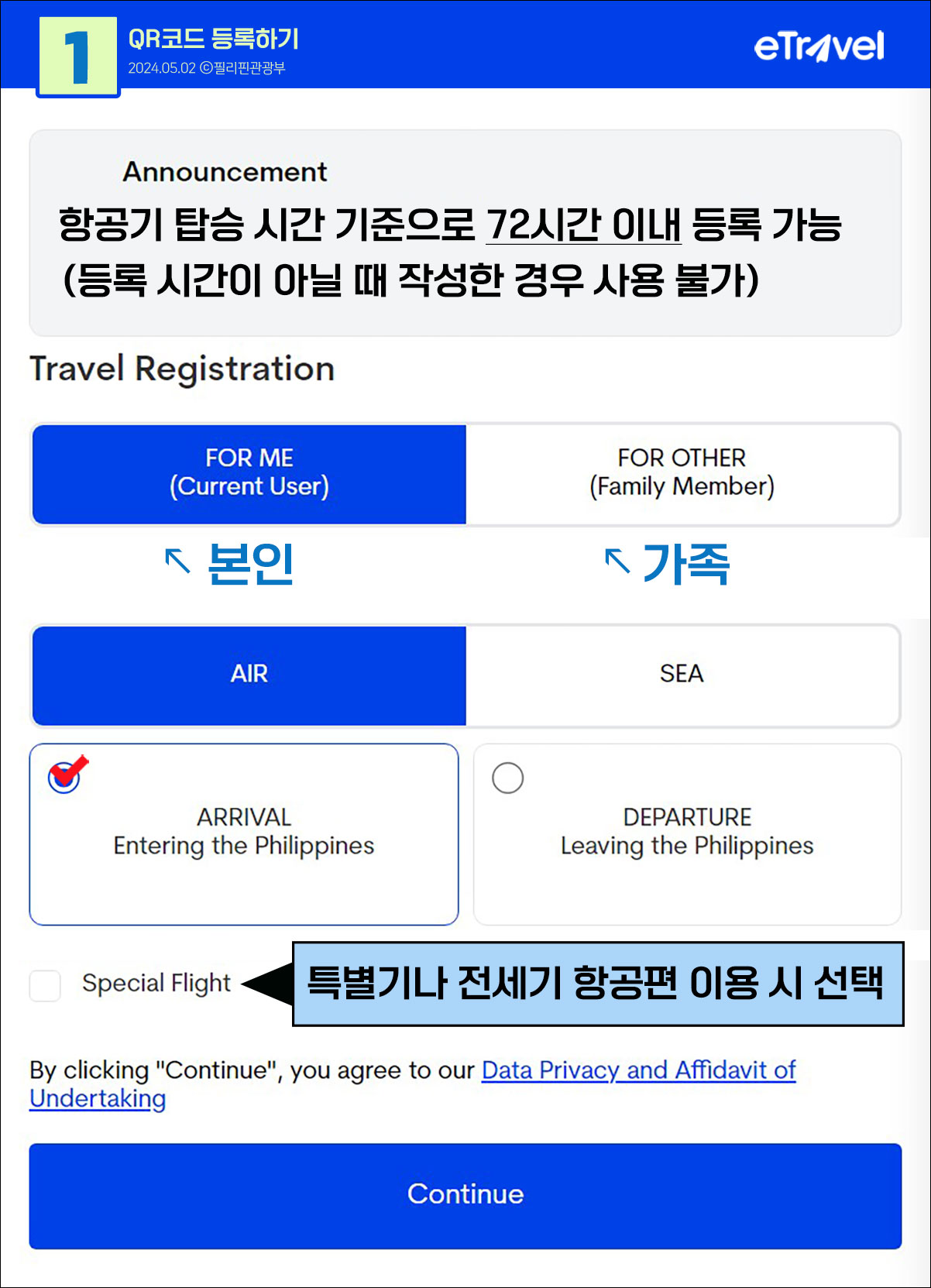Click the arrow icon pointing to FOR ME
This screenshot has width=931, height=1288.
pos(177,560)
